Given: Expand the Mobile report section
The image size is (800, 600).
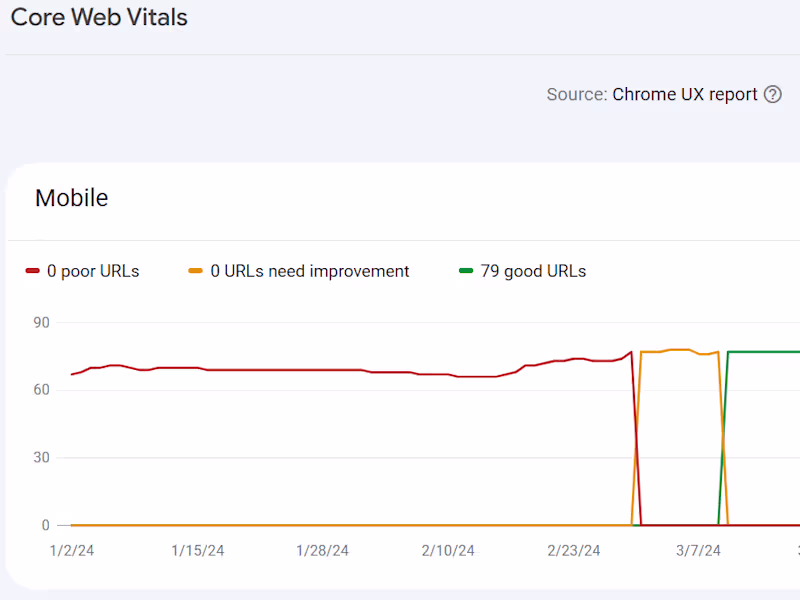Looking at the screenshot, I should click(x=71, y=198).
